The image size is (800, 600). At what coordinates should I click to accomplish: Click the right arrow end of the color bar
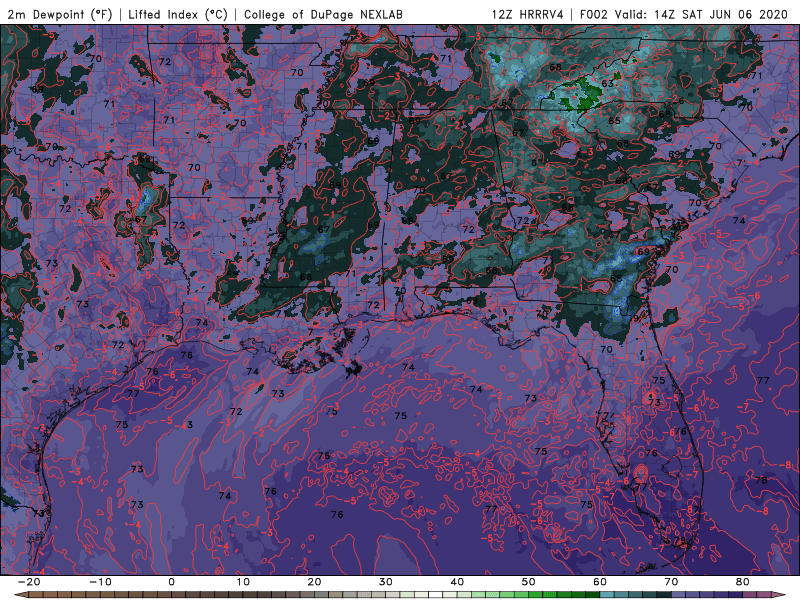pos(779,595)
